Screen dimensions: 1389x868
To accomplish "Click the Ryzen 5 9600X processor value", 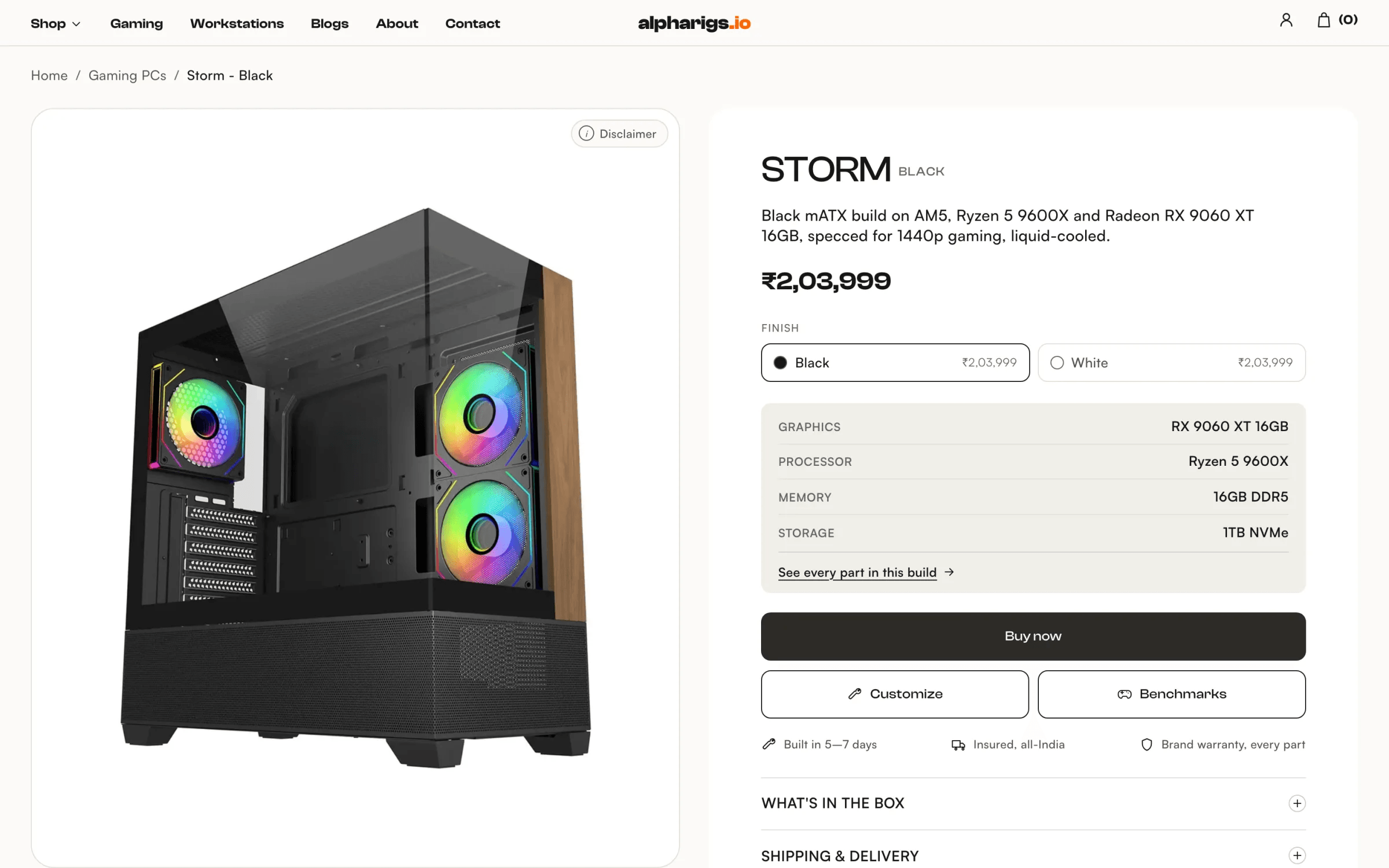I will pos(1238,461).
